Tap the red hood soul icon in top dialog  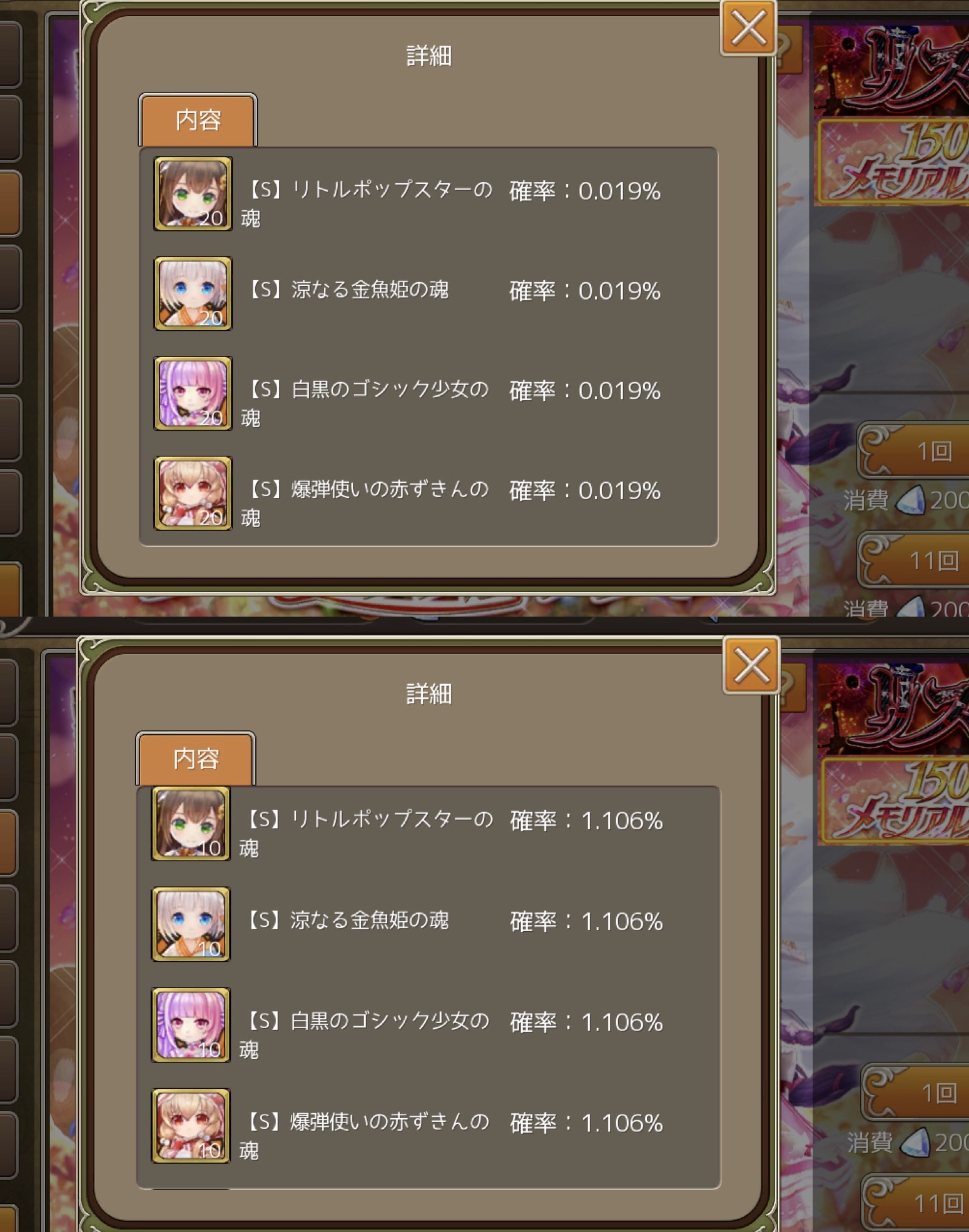pos(193,493)
